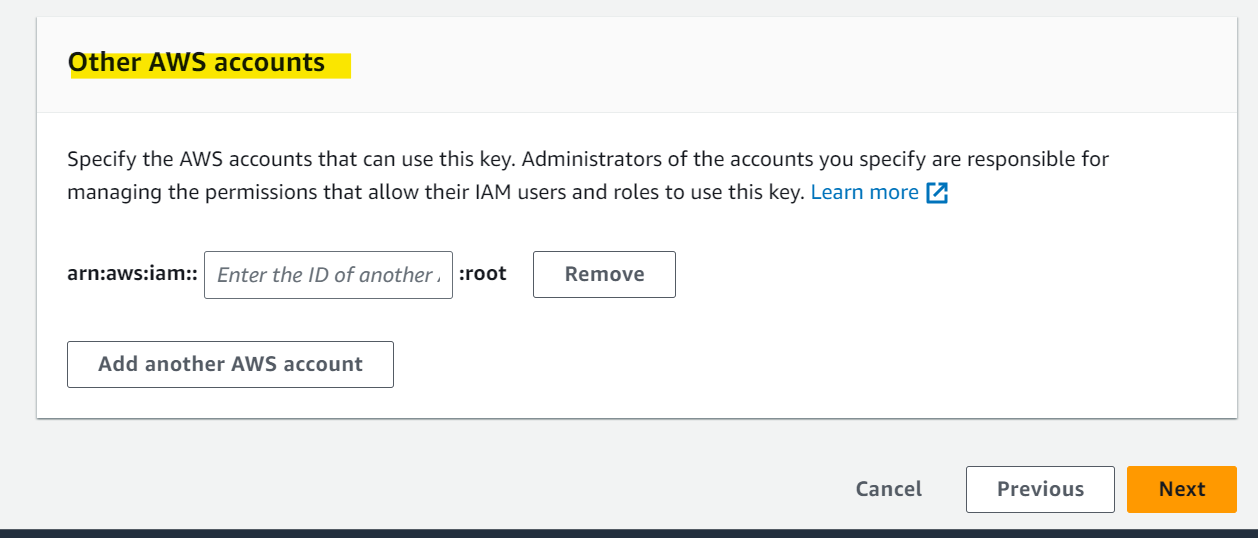Click the :root suffix label
Viewport: 1258px width, 538px height.
click(483, 274)
